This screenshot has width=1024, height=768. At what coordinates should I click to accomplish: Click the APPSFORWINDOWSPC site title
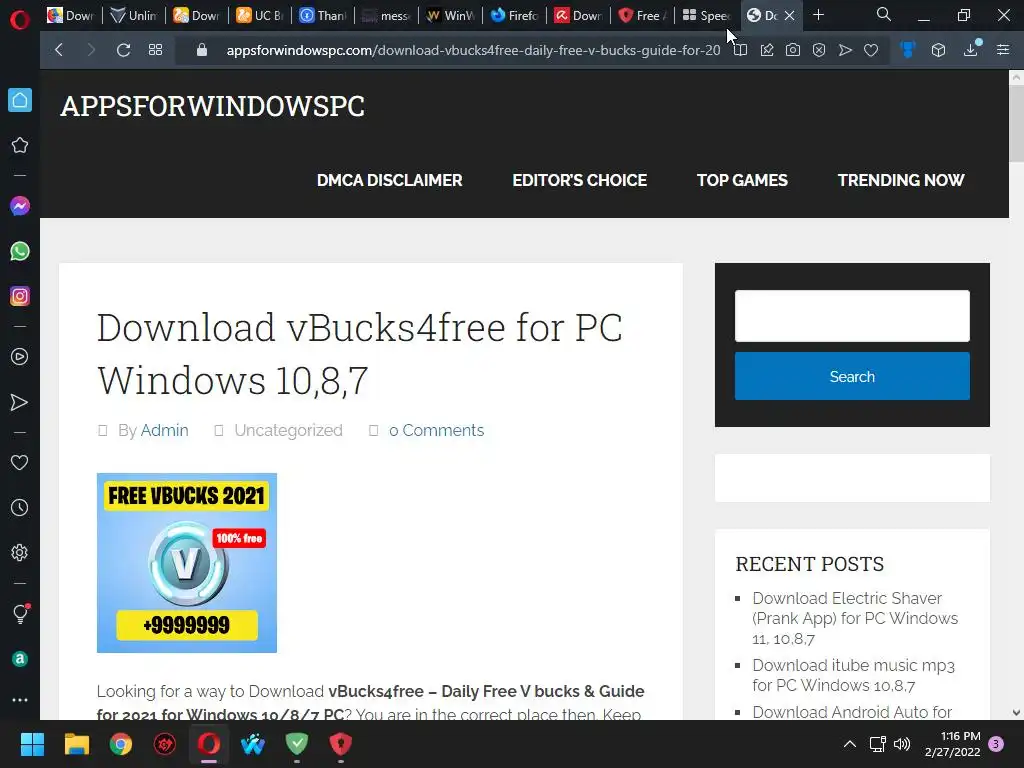pos(212,106)
